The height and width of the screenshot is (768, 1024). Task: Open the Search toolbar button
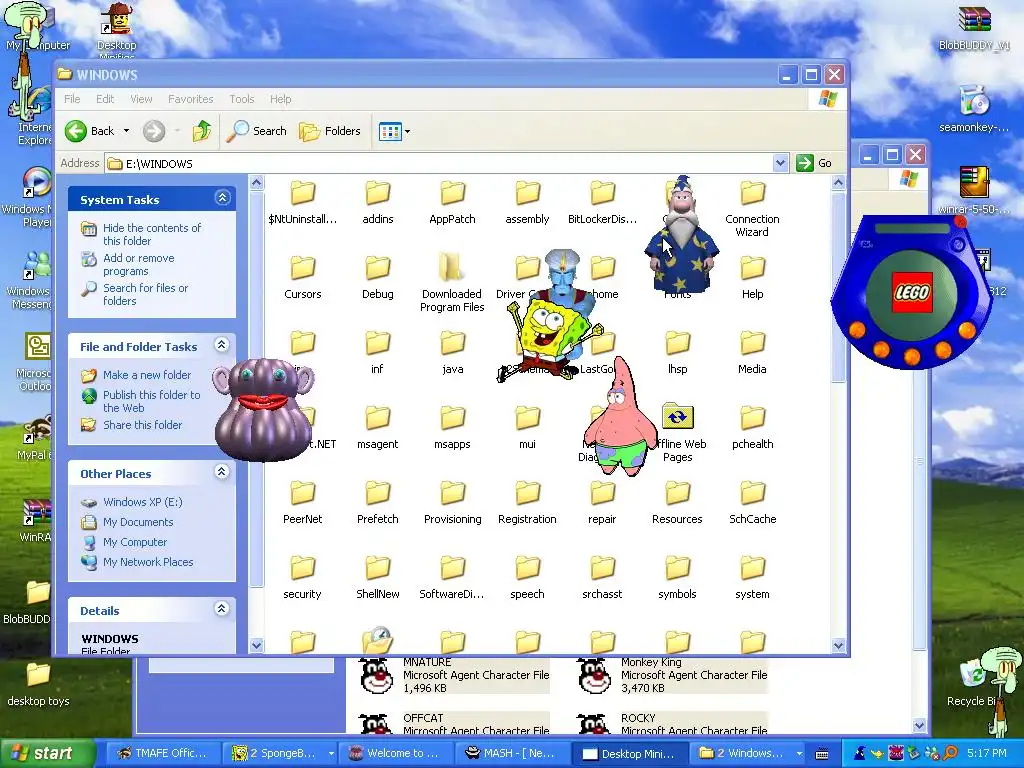[257, 131]
